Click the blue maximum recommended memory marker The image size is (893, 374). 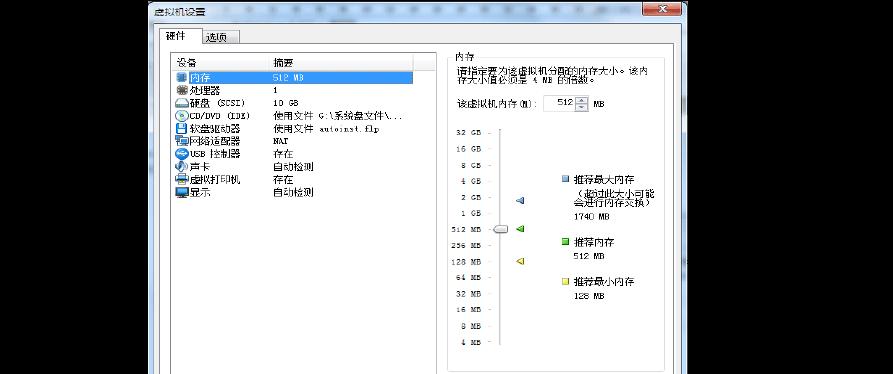click(519, 200)
